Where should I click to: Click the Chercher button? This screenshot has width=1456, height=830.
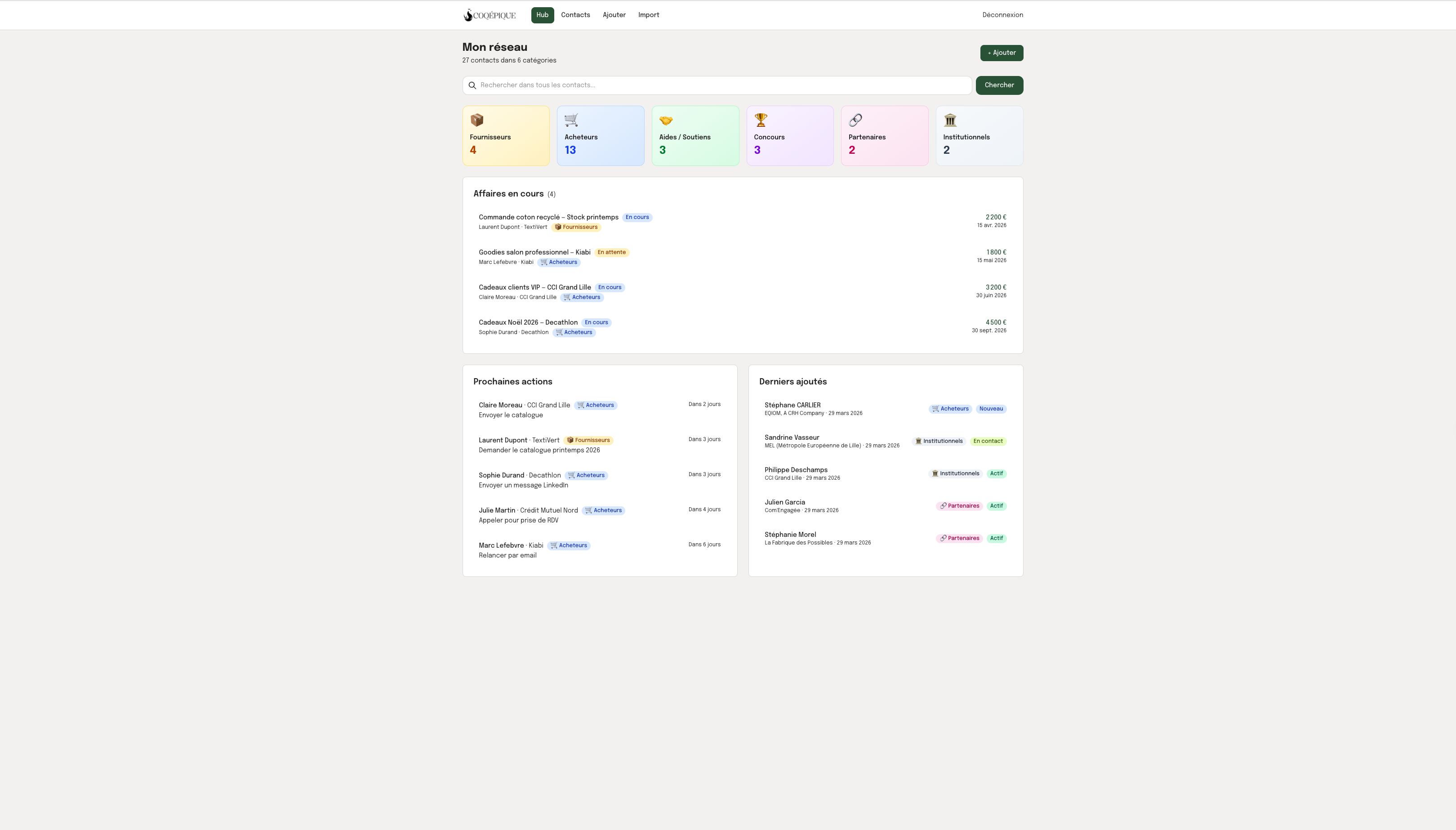pos(999,85)
